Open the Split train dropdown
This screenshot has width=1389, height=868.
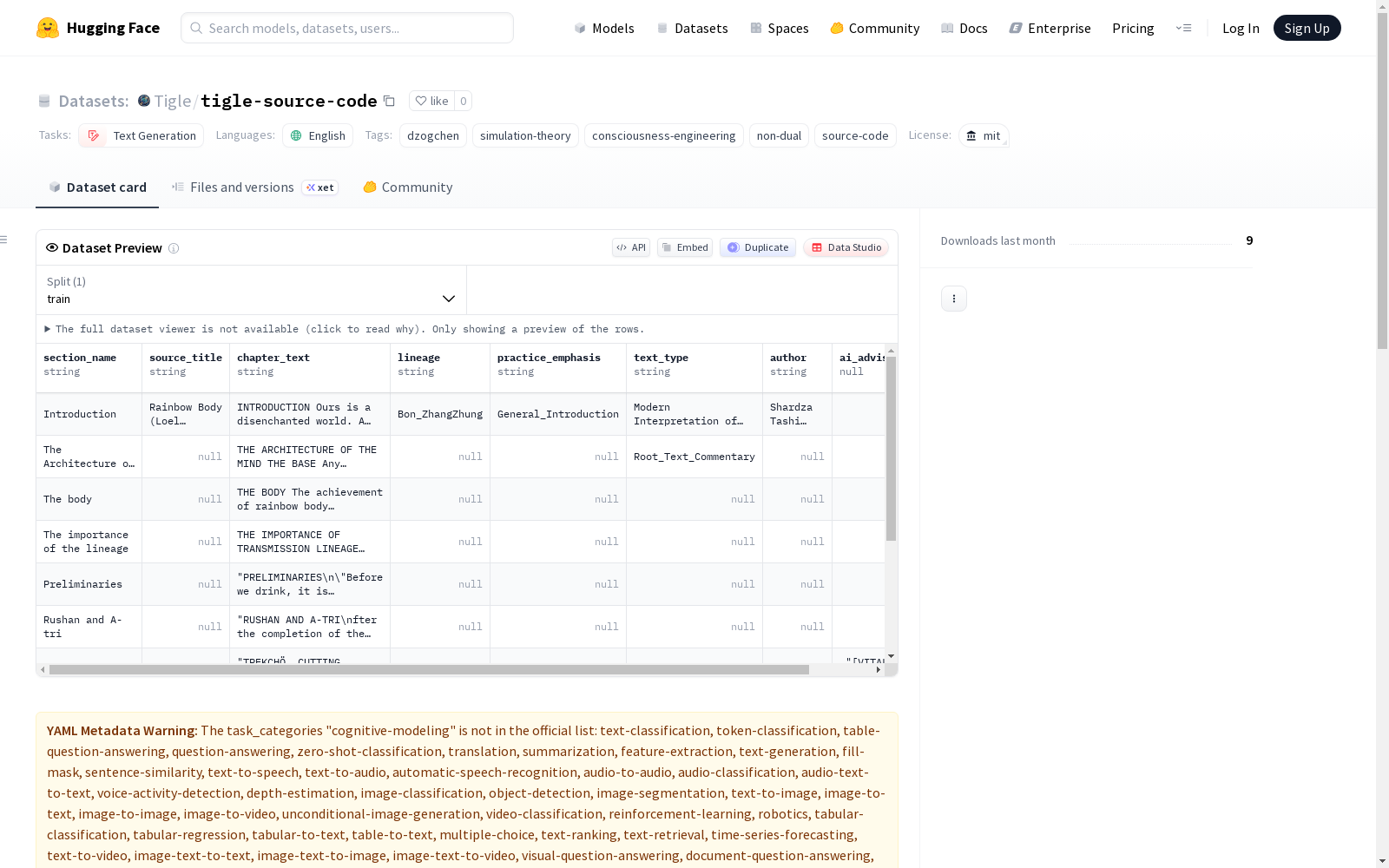pyautogui.click(x=252, y=290)
